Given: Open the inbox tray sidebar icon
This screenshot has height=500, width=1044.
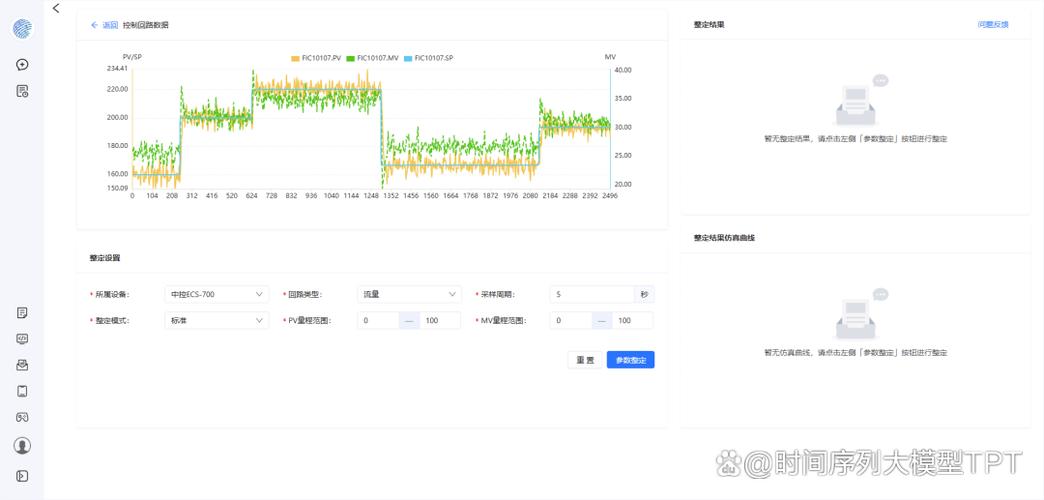Looking at the screenshot, I should click(22, 365).
